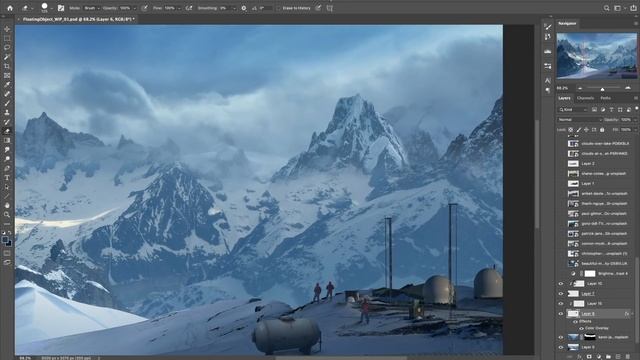Switch to the Paths tab
This screenshot has width=640, height=360.
(606, 98)
